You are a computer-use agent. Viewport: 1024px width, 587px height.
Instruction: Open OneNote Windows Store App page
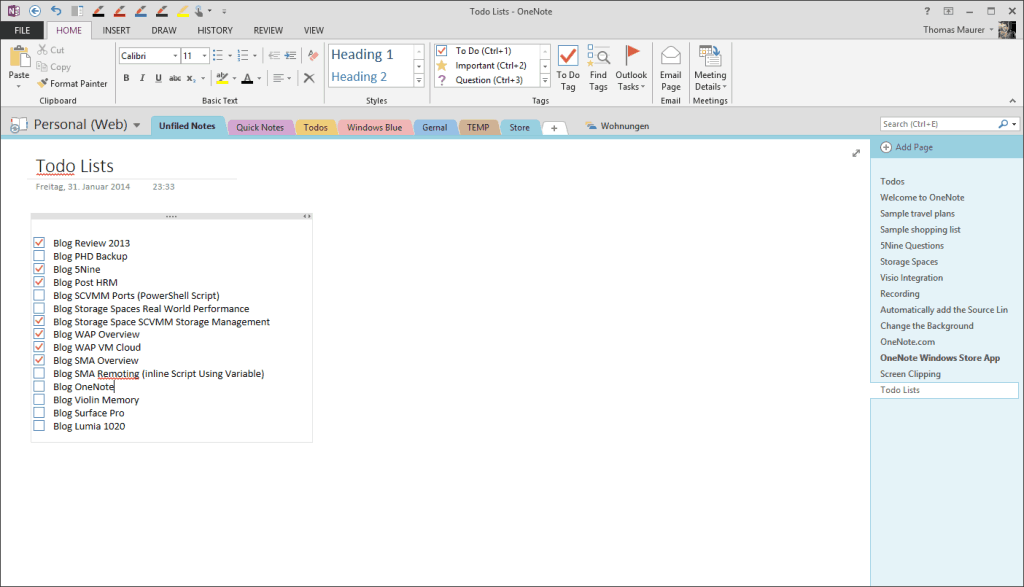[939, 358]
